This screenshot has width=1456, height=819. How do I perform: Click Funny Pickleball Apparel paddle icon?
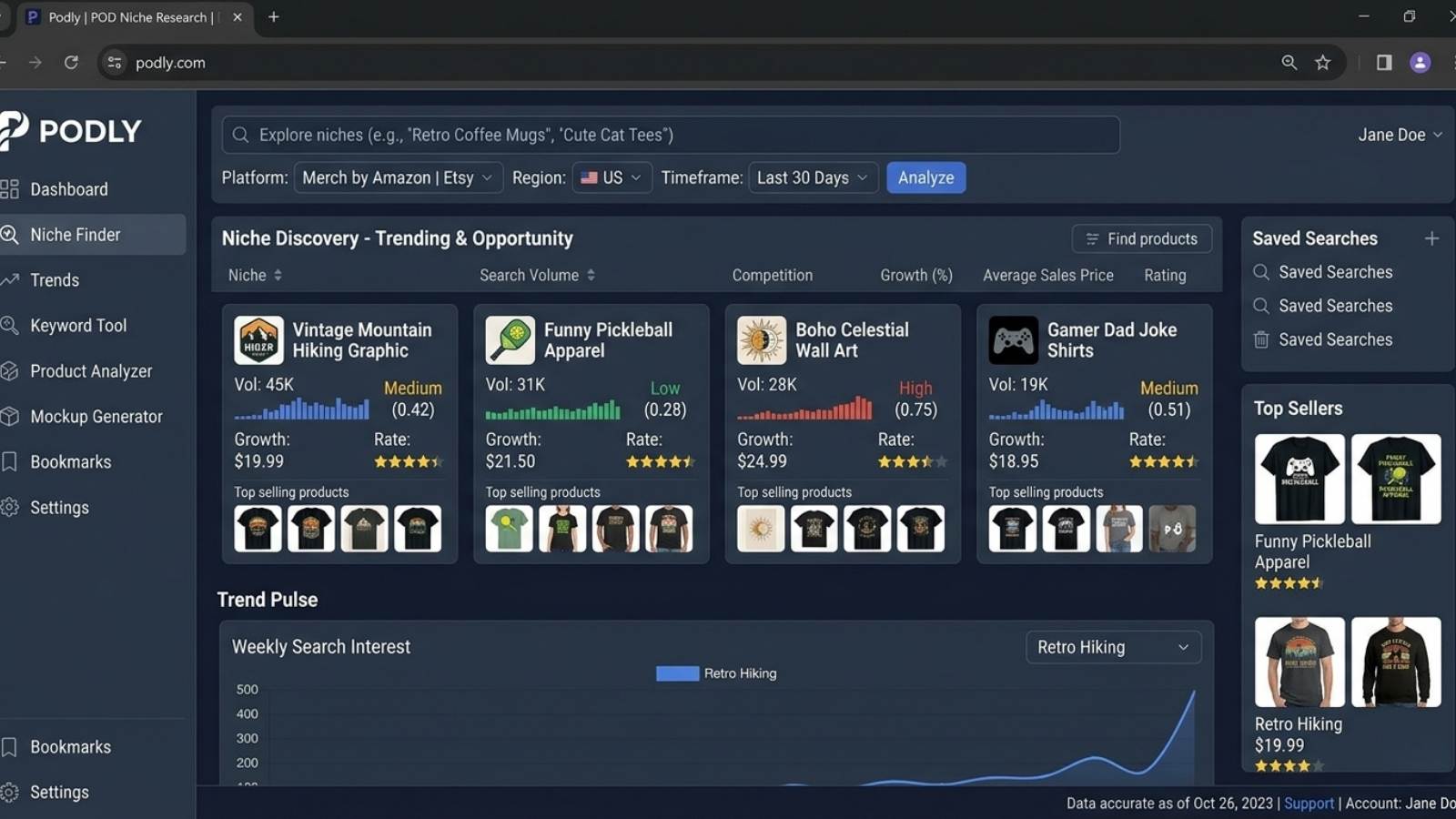(x=510, y=340)
